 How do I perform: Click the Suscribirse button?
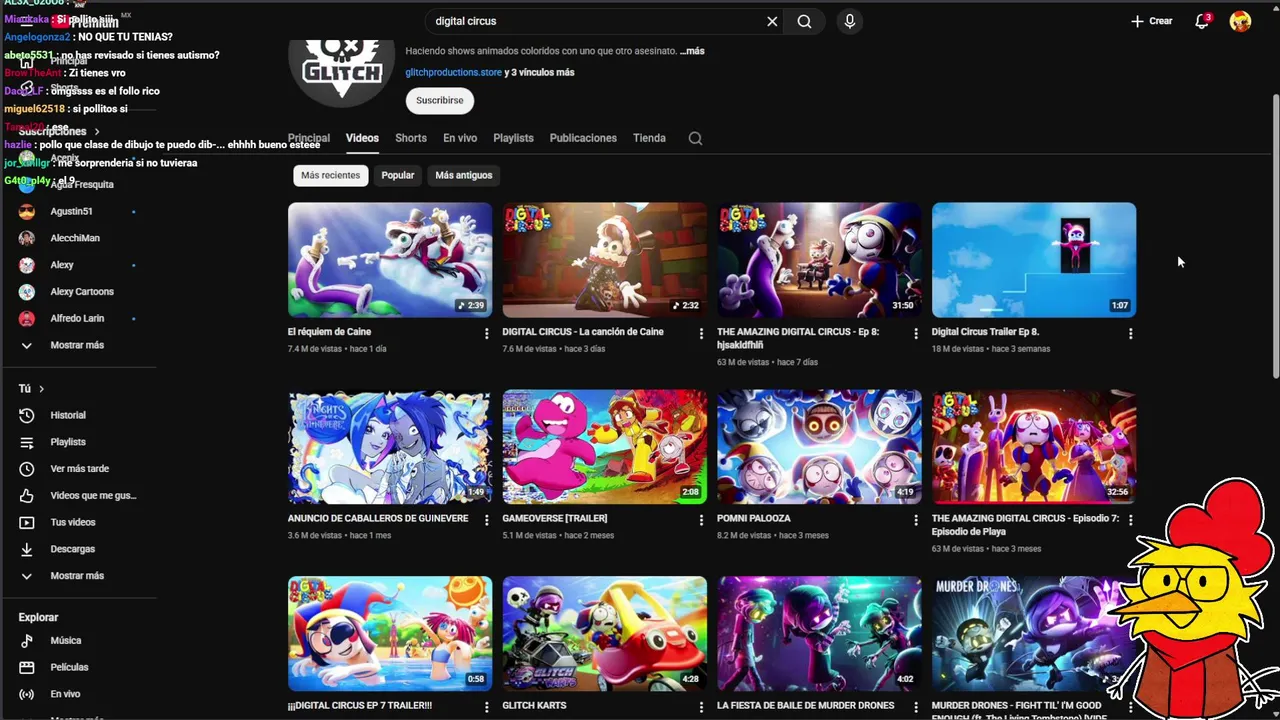[x=439, y=101]
